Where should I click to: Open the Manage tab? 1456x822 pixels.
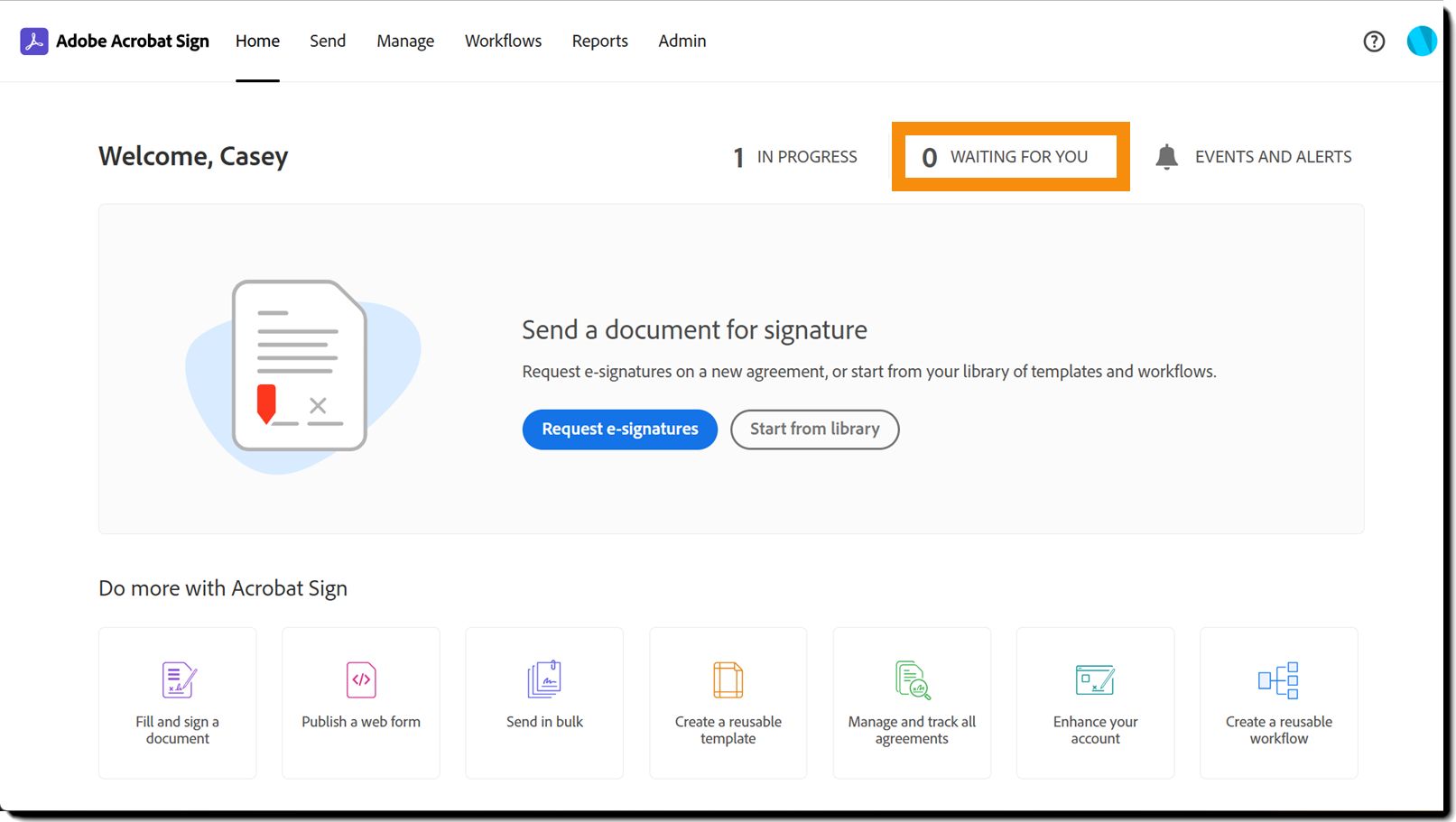pyautogui.click(x=405, y=42)
